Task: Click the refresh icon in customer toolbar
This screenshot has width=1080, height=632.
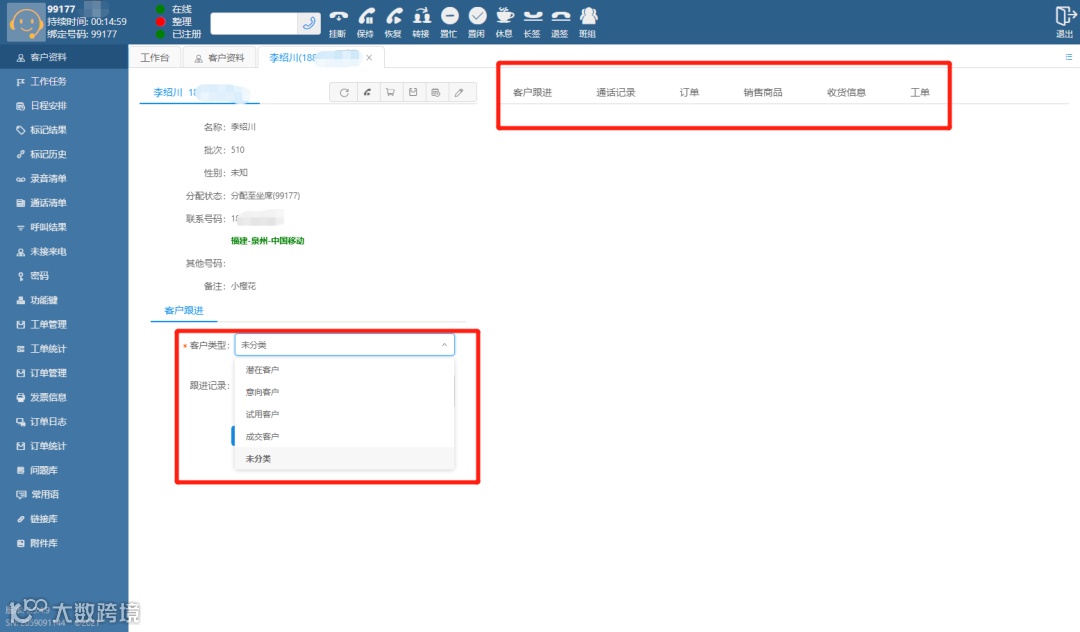Action: 344,92
